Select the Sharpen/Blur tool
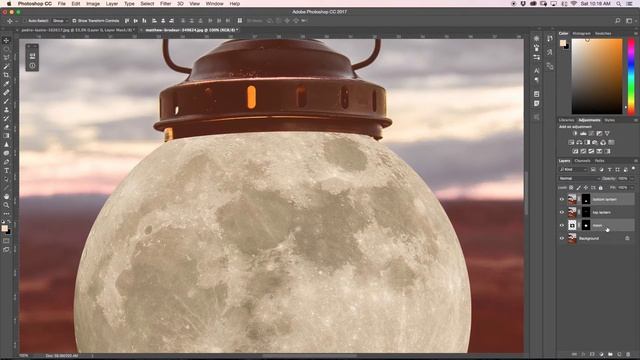 click(x=6, y=144)
